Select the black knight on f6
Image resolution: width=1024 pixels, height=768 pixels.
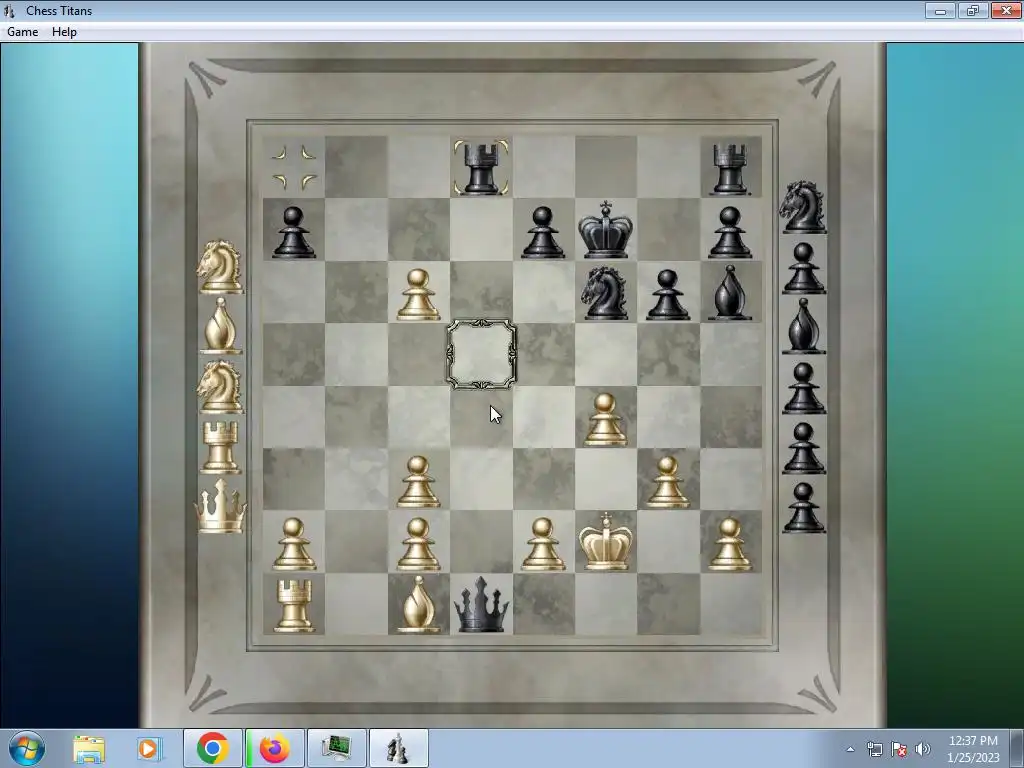click(604, 294)
